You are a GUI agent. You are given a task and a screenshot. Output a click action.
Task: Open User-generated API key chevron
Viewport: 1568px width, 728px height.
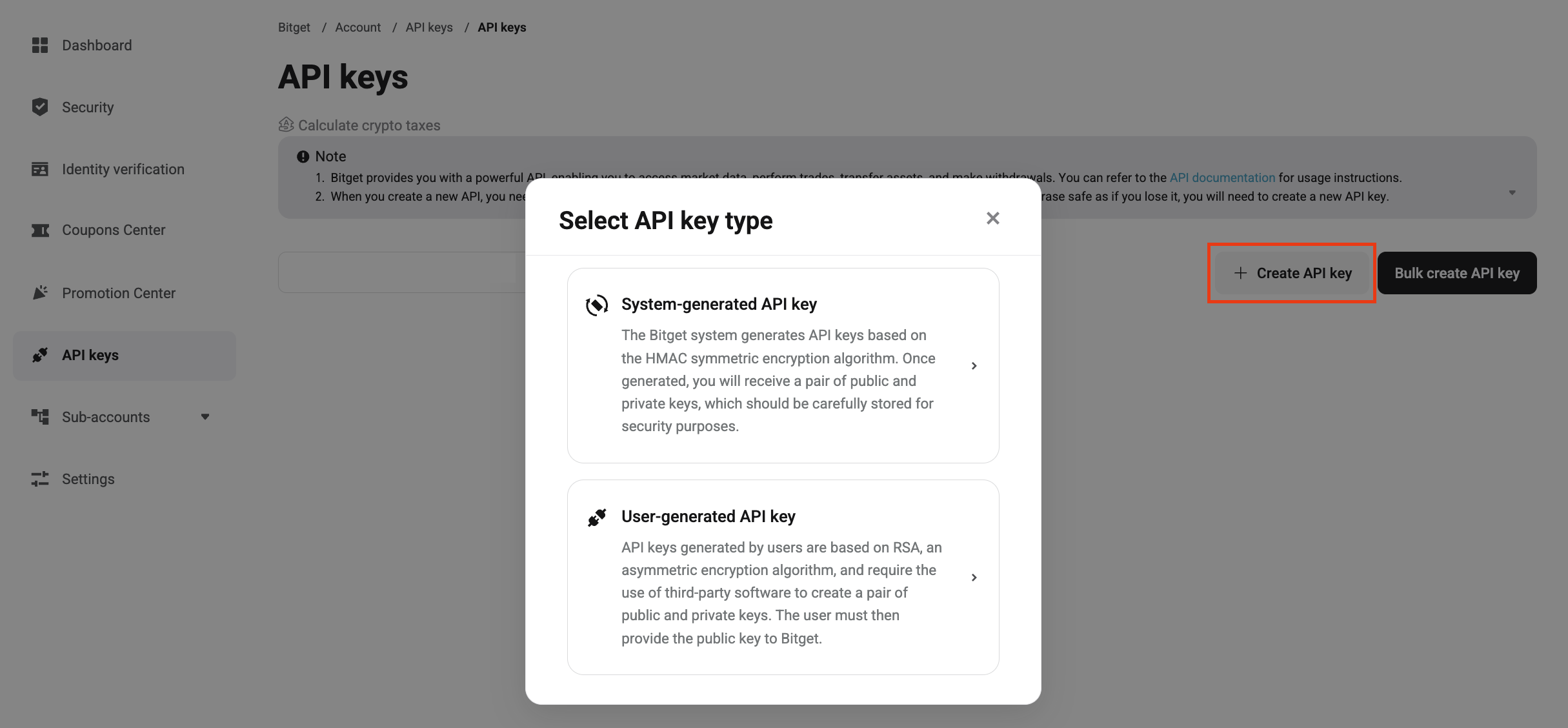[x=974, y=578]
